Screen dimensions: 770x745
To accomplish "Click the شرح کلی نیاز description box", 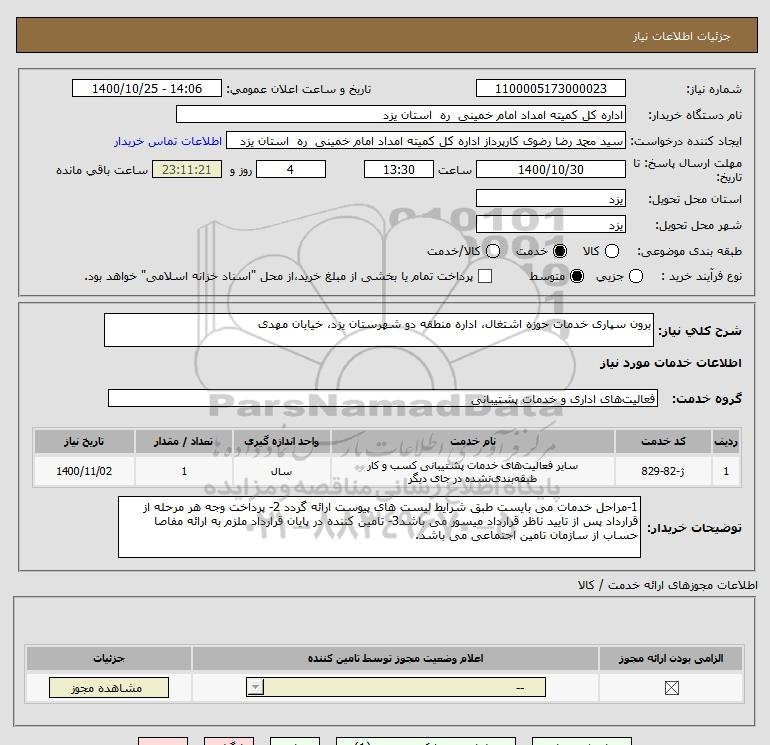I will [x=379, y=330].
